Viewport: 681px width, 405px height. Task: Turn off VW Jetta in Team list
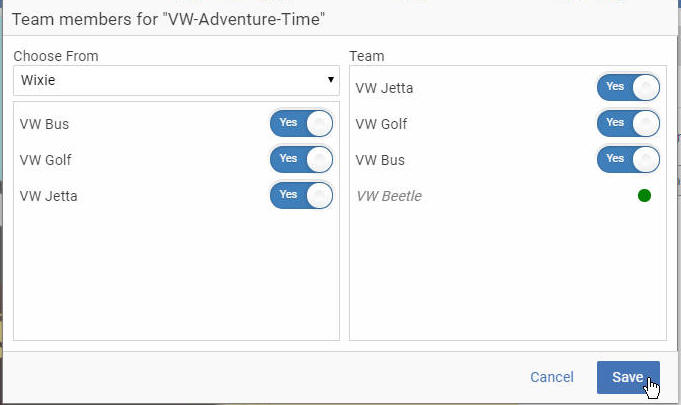pos(628,88)
